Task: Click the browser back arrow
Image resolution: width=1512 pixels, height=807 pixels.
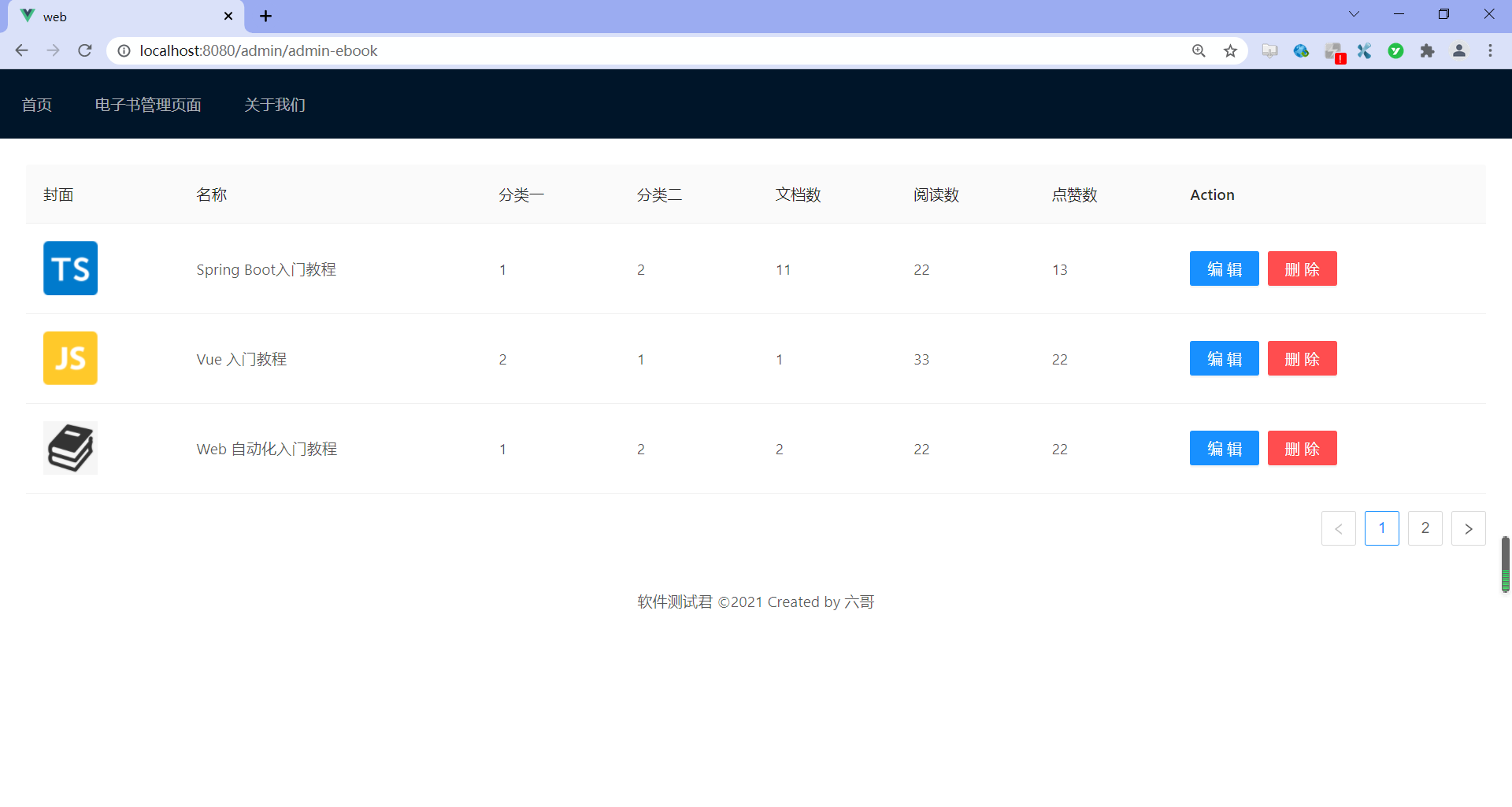Action: 21,50
